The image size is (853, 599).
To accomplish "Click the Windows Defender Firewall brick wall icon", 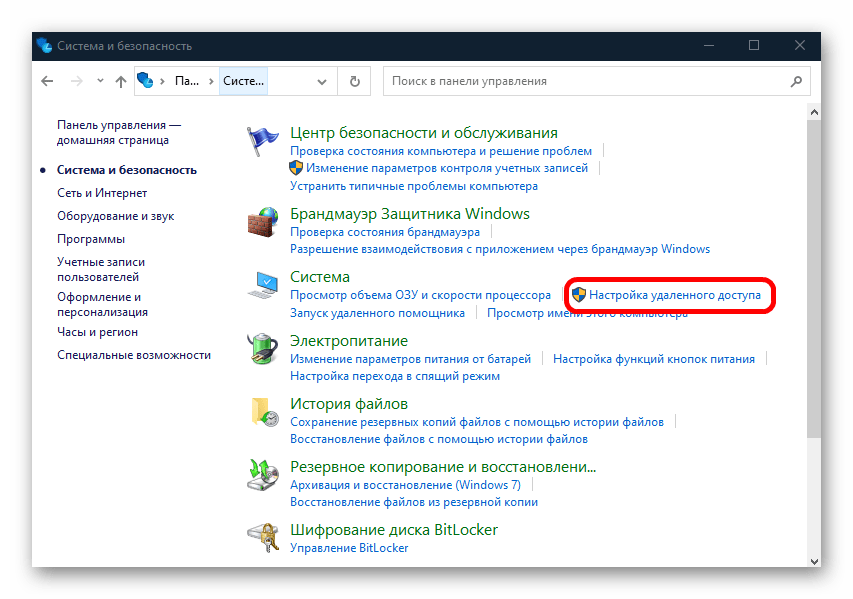I will click(x=263, y=222).
